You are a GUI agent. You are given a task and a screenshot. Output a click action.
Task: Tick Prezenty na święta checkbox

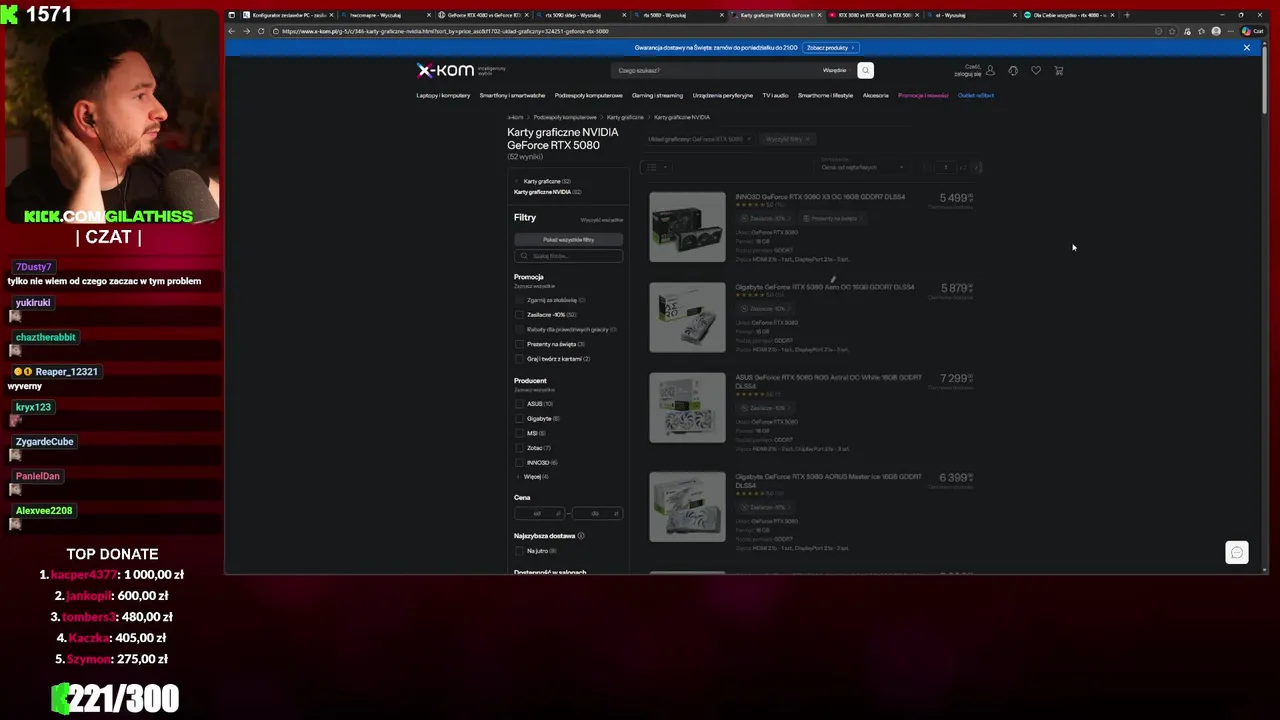(x=519, y=344)
